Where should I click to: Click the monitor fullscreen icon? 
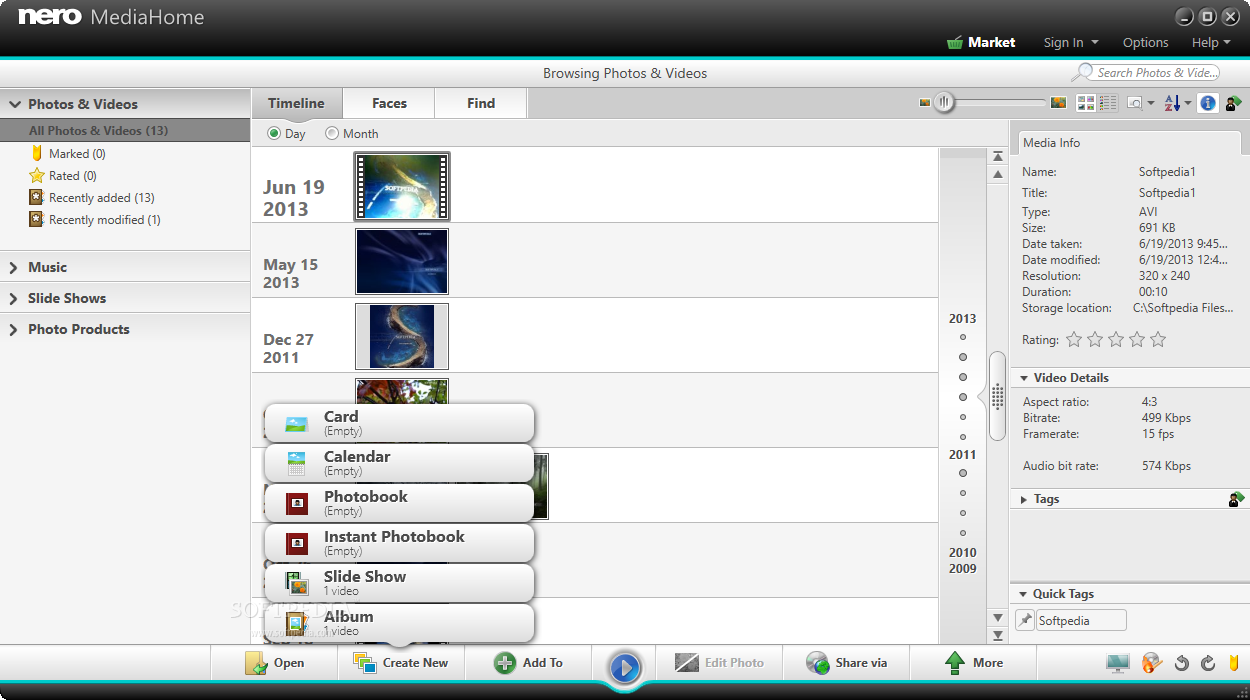tap(1117, 663)
